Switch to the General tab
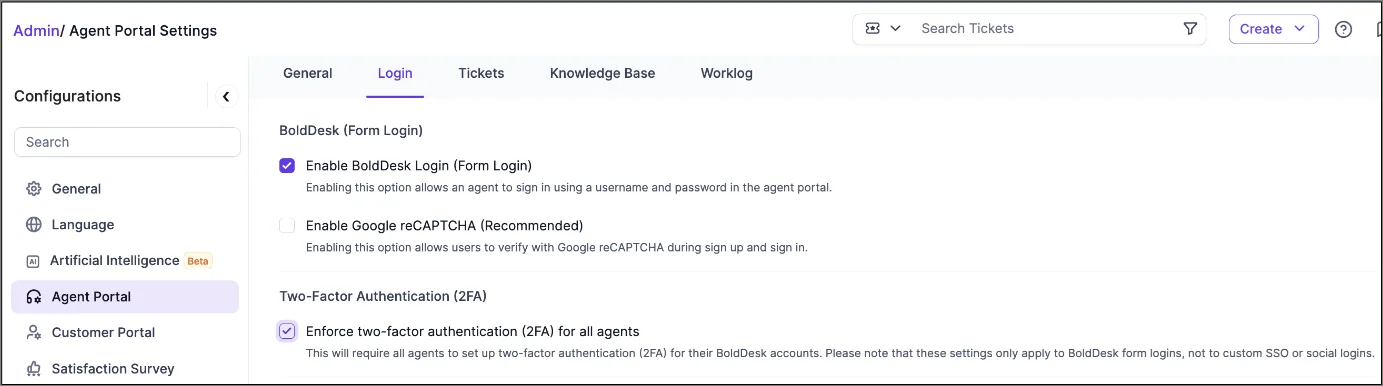 308,73
